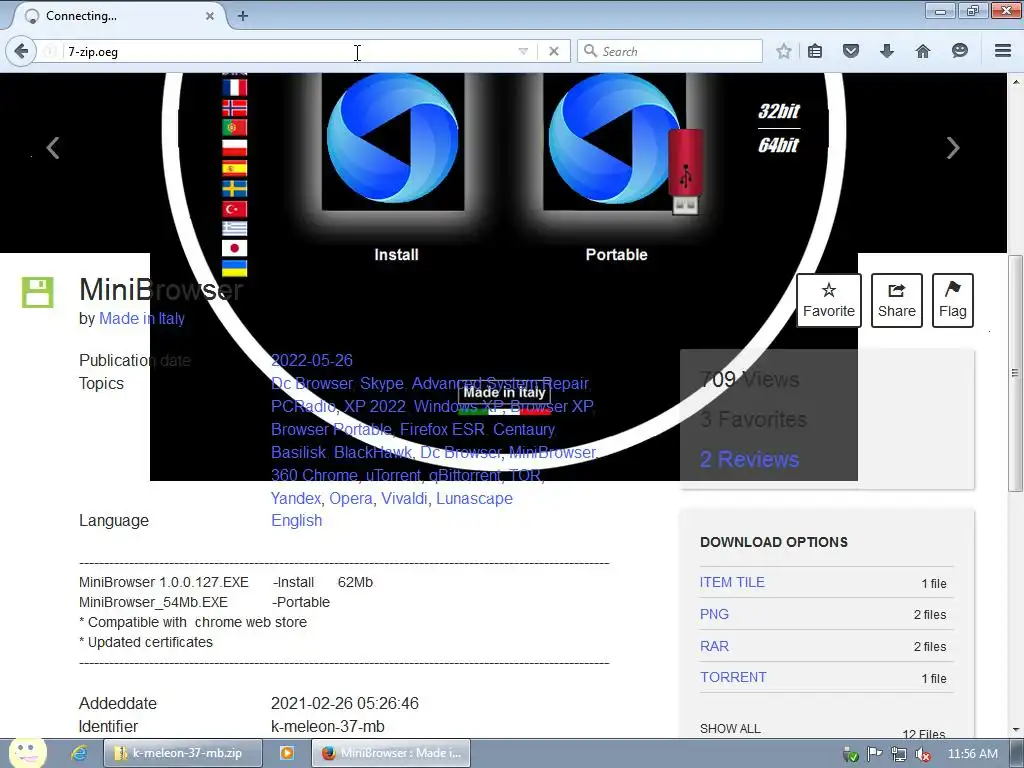Open the URL history dropdown arrow

point(523,51)
